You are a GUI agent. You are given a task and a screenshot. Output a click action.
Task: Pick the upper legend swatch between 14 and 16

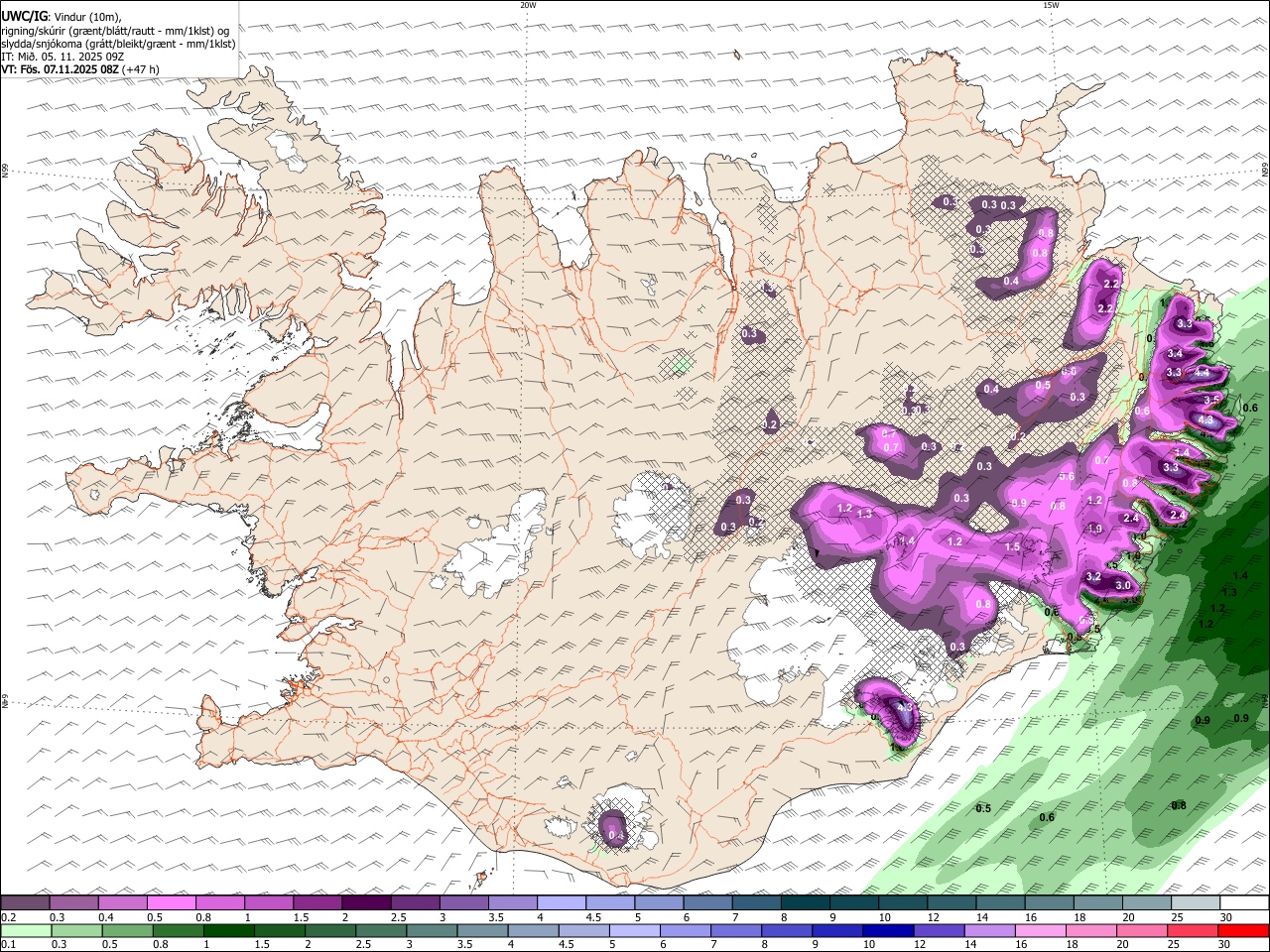[x=1000, y=903]
